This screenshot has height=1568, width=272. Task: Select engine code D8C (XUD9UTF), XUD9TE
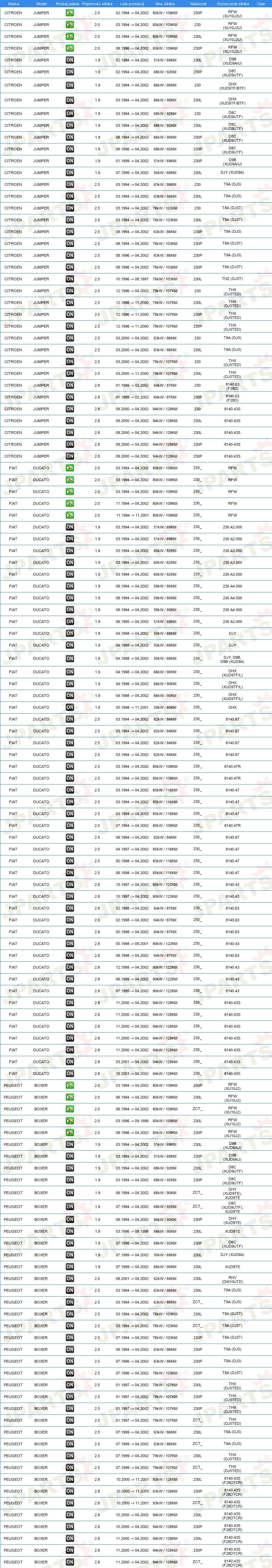click(x=232, y=1207)
